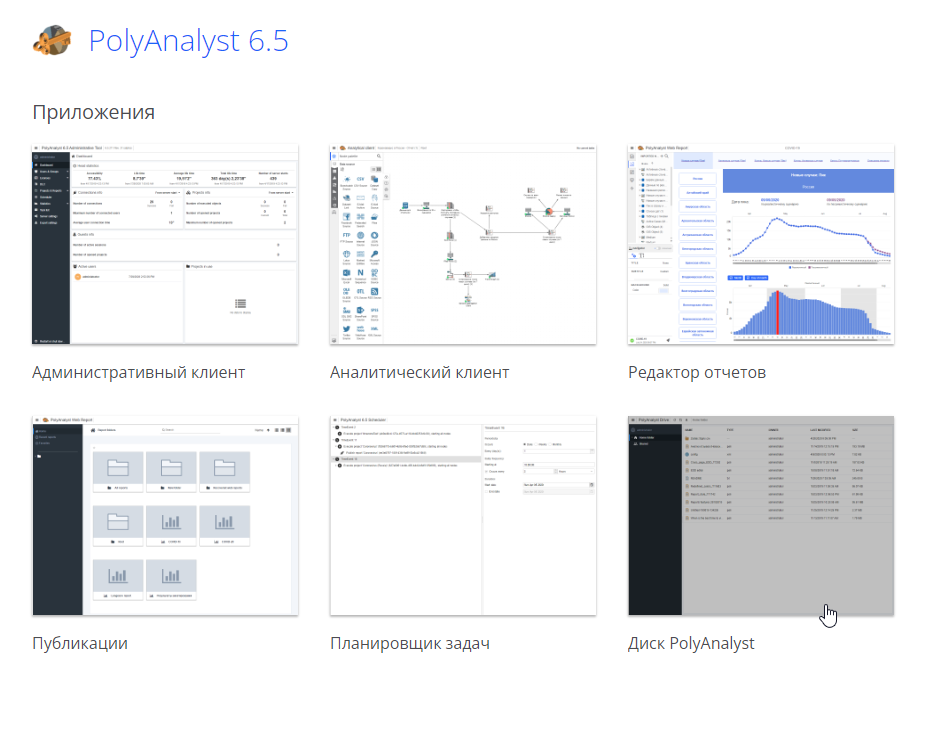
Task: Click the Планировщик задач label
Action: tap(410, 643)
